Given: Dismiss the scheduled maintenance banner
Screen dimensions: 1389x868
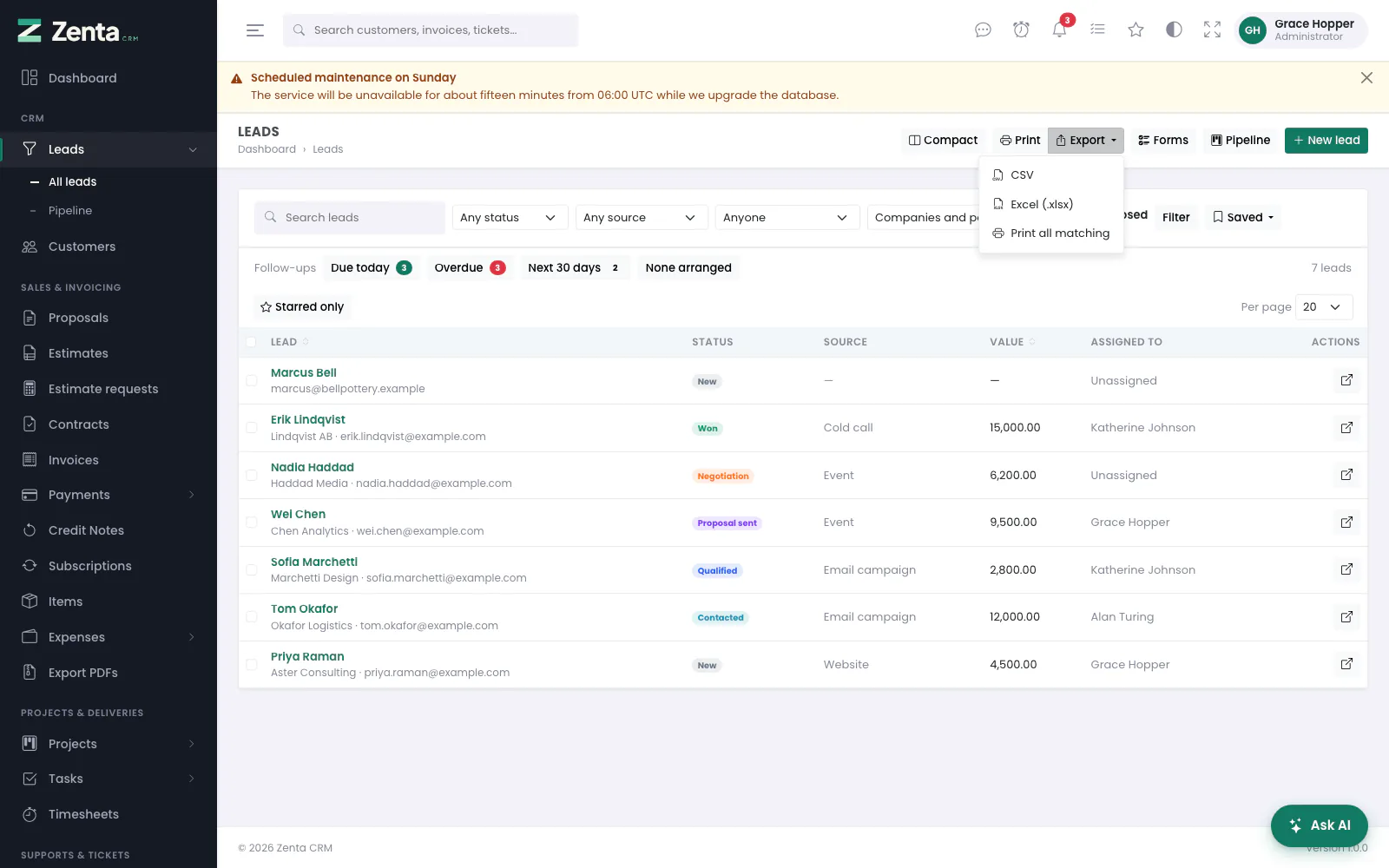Looking at the screenshot, I should click(x=1366, y=78).
